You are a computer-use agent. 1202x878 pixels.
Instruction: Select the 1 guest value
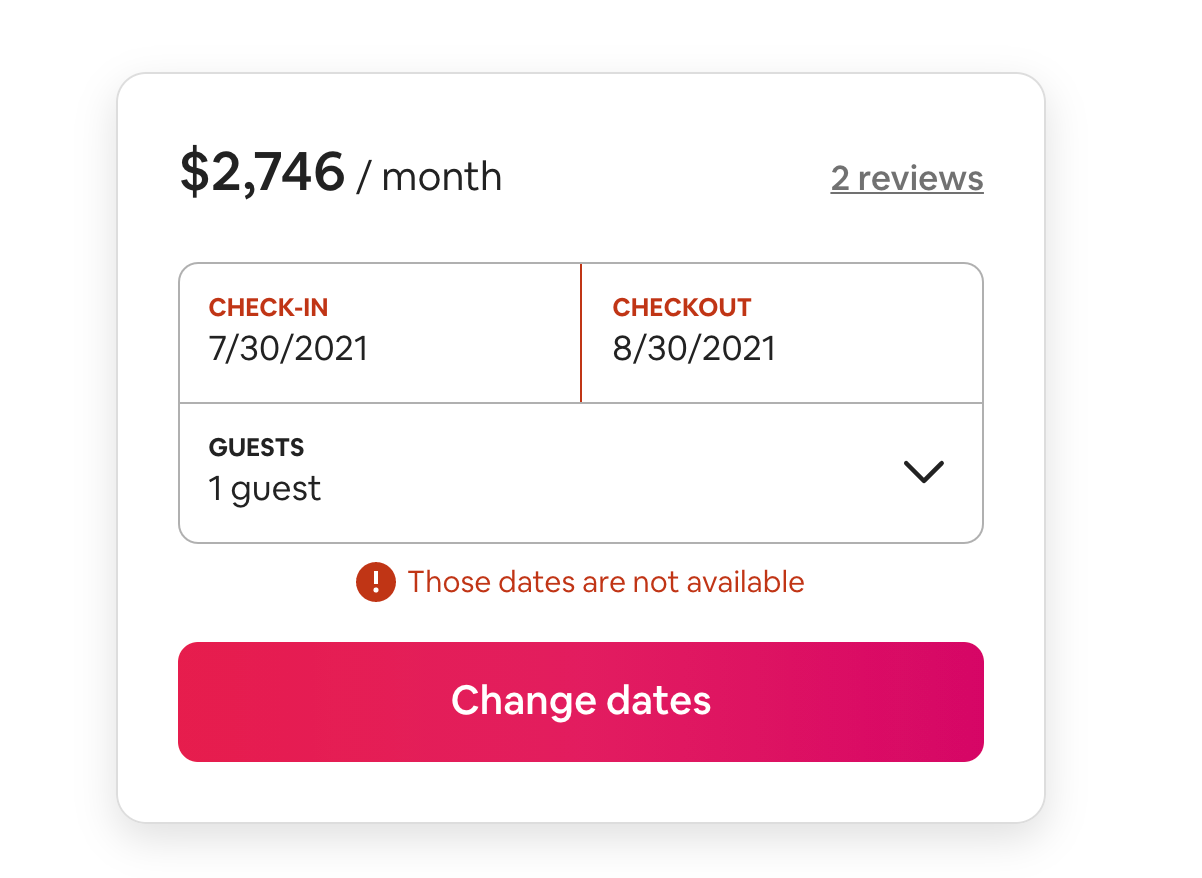pos(264,489)
